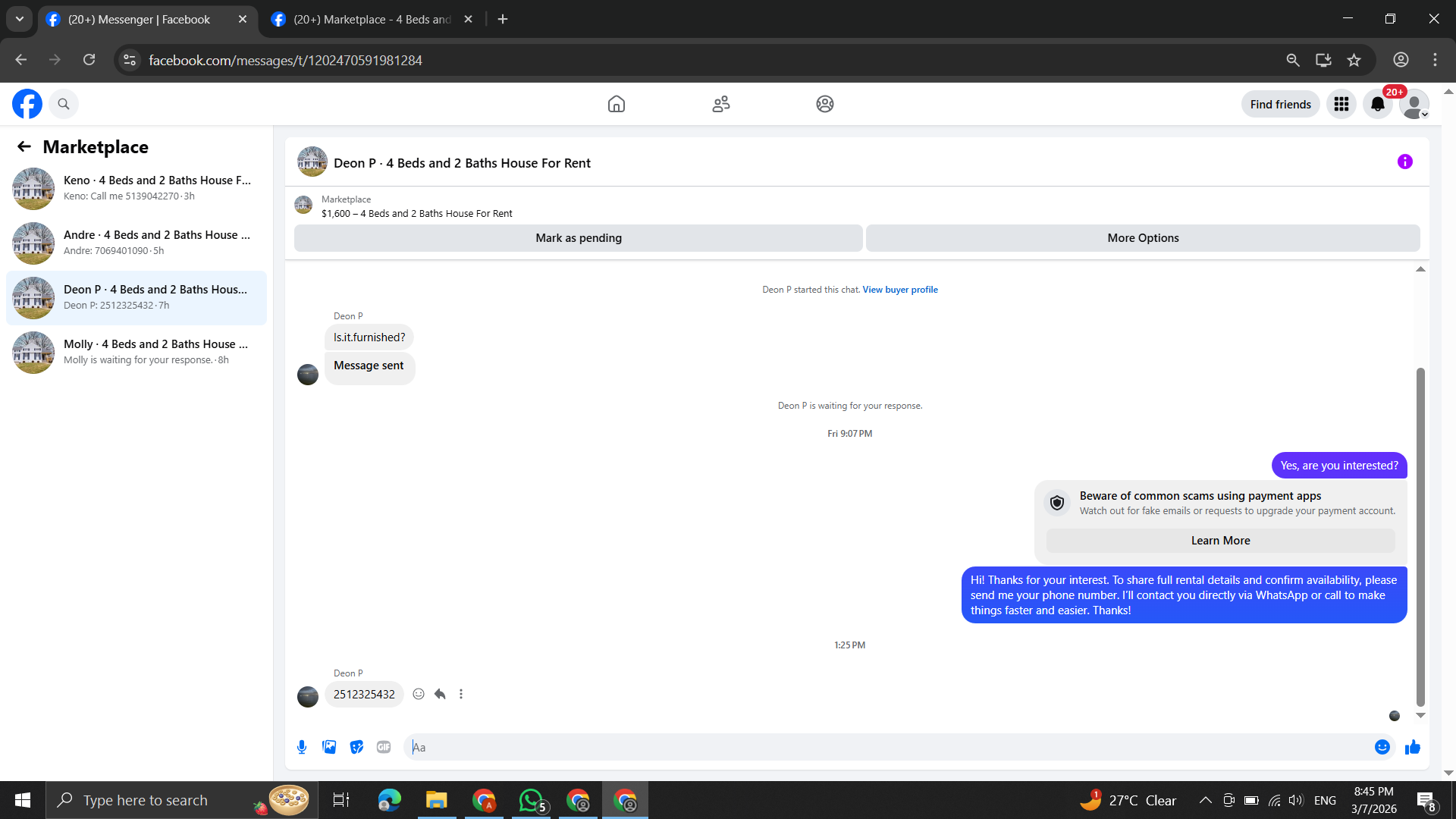Attach a photo or file
The height and width of the screenshot is (819, 1456).
tap(329, 747)
